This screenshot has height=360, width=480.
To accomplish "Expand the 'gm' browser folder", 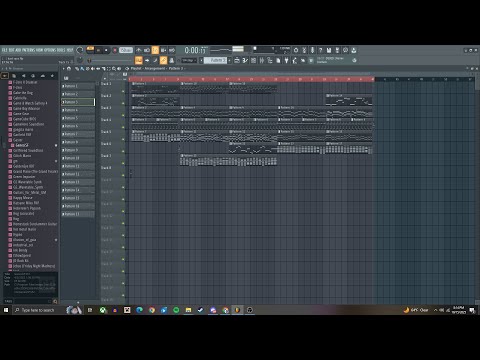I will pyautogui.click(x=15, y=161).
